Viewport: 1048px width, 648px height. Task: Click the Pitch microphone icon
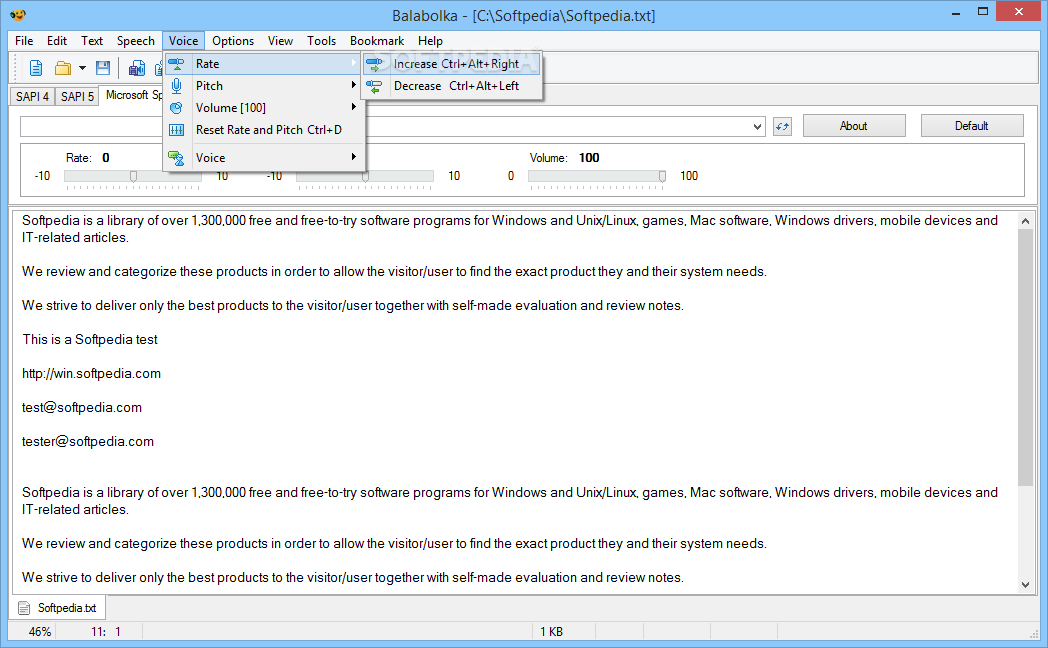[176, 86]
